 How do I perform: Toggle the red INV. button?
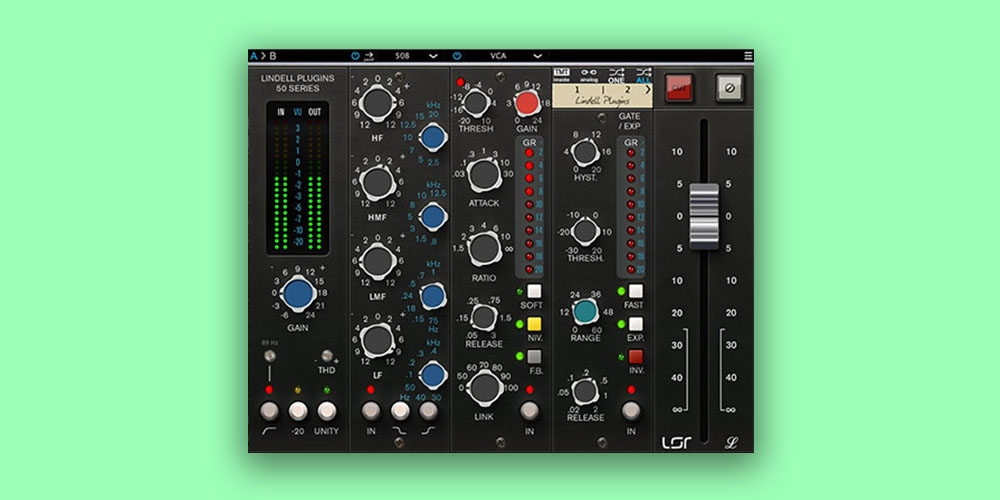tap(636, 357)
